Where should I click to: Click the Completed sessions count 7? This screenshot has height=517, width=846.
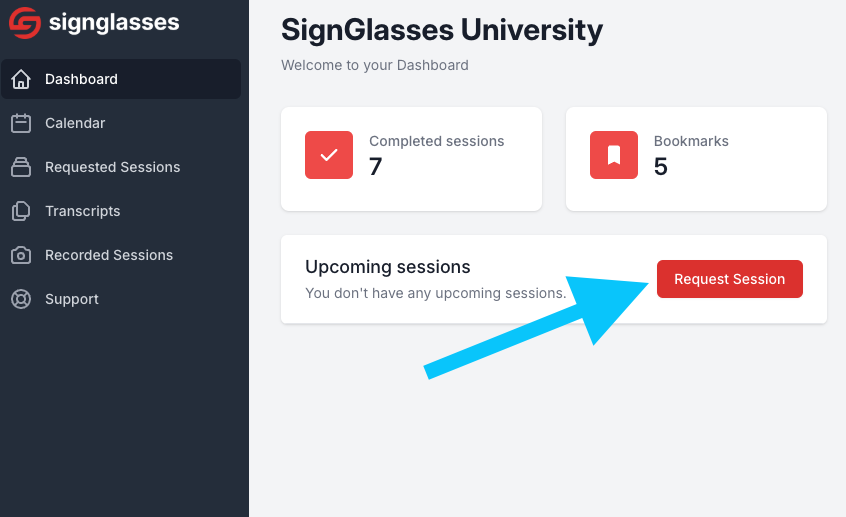pos(376,166)
